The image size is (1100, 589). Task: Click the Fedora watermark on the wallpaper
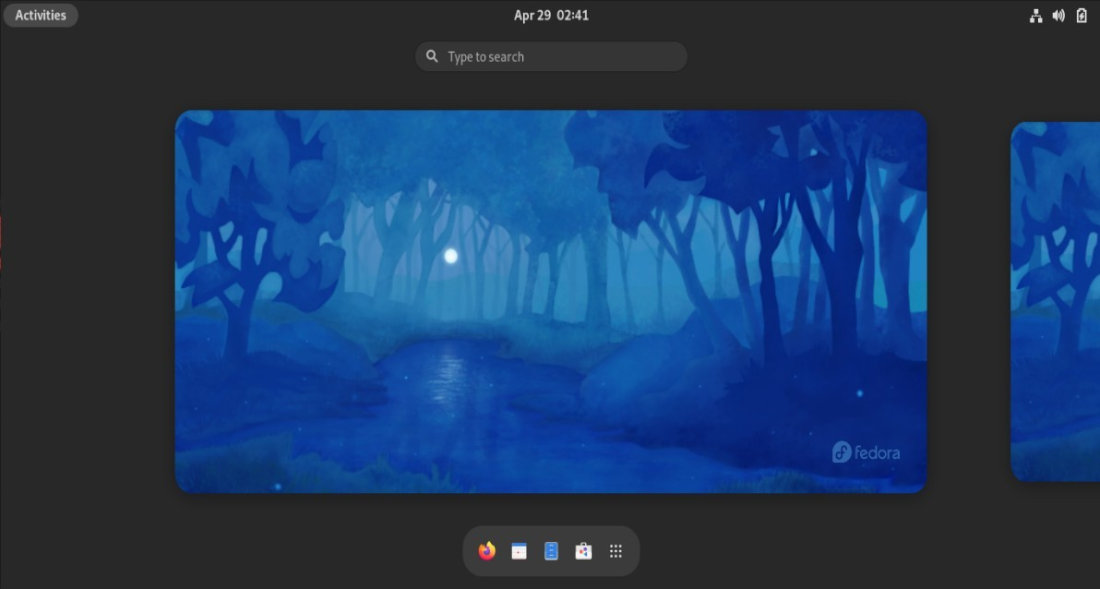click(866, 452)
